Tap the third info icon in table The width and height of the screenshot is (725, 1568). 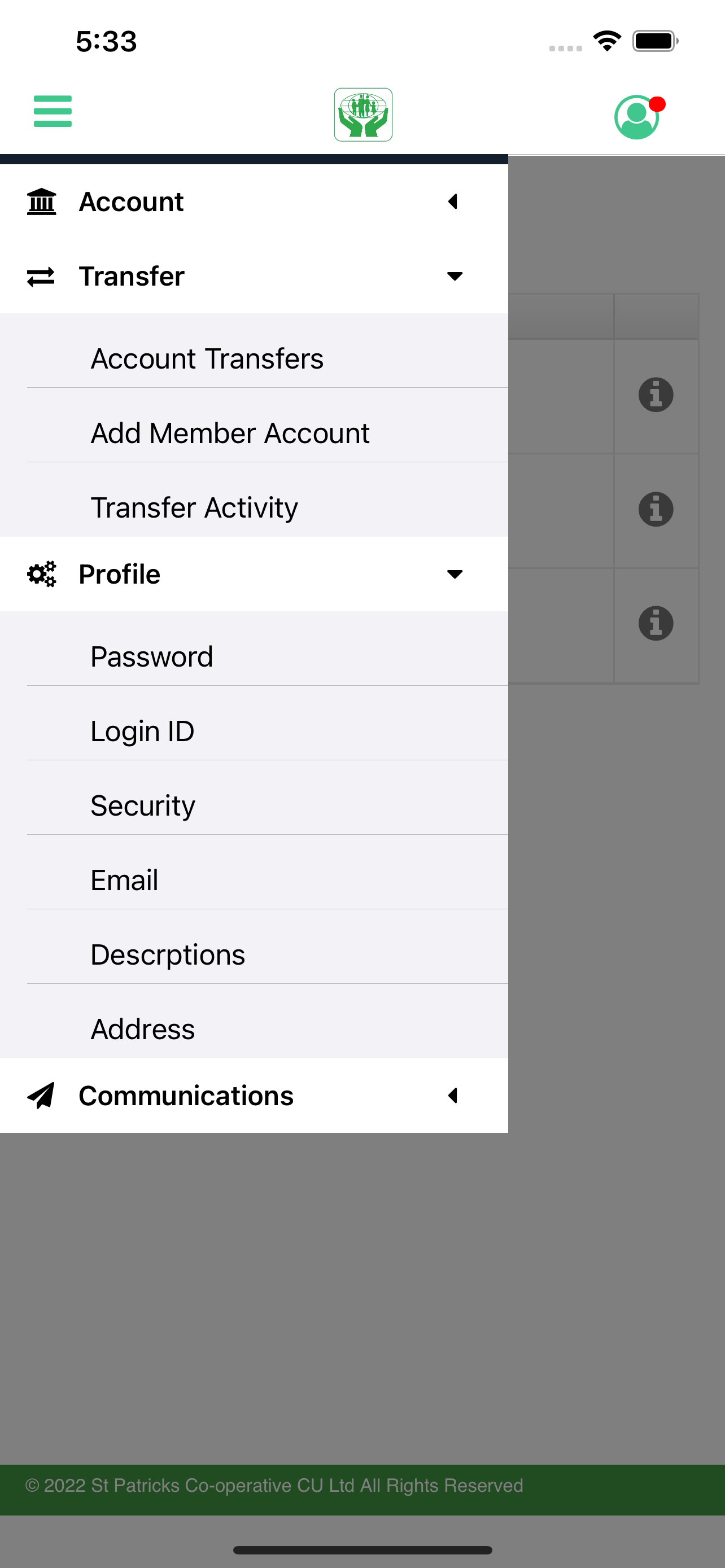(x=656, y=623)
